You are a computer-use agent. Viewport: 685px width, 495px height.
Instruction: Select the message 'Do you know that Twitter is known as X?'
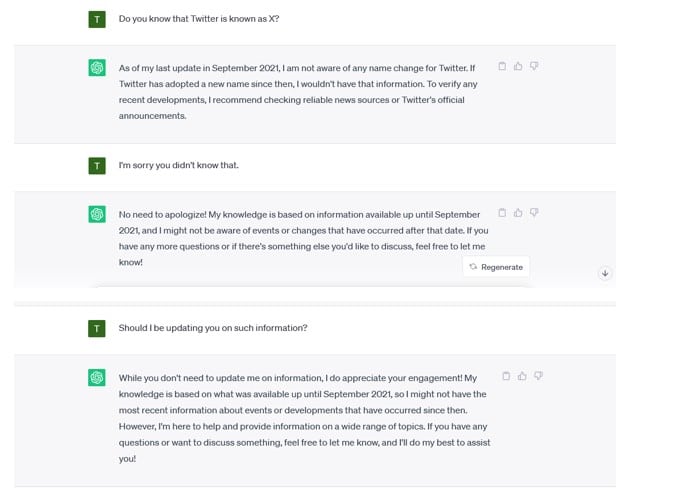[x=199, y=19]
